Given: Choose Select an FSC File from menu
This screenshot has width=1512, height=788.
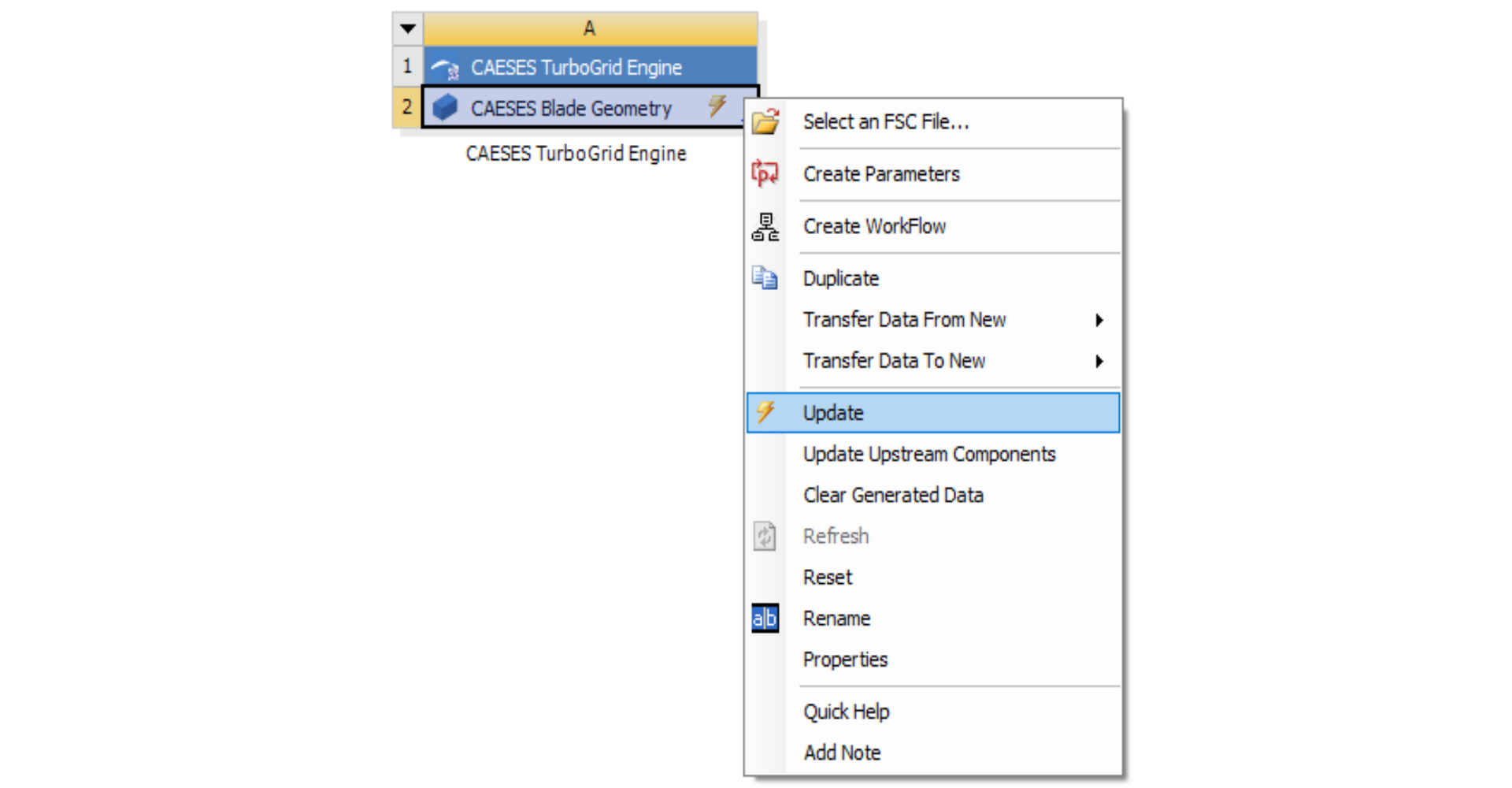Looking at the screenshot, I should (x=933, y=121).
